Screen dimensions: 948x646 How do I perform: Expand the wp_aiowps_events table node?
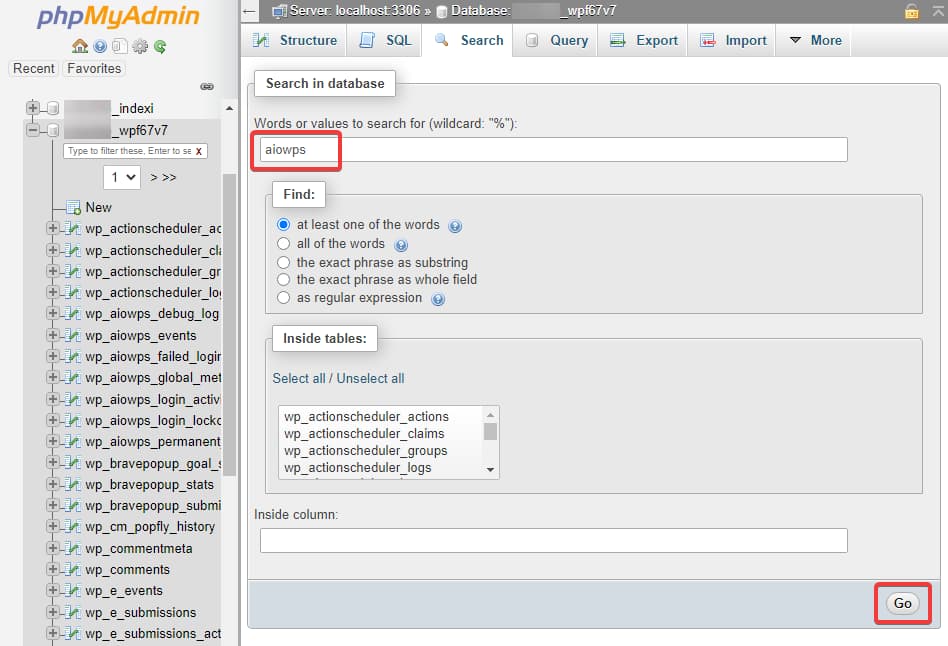click(x=53, y=334)
